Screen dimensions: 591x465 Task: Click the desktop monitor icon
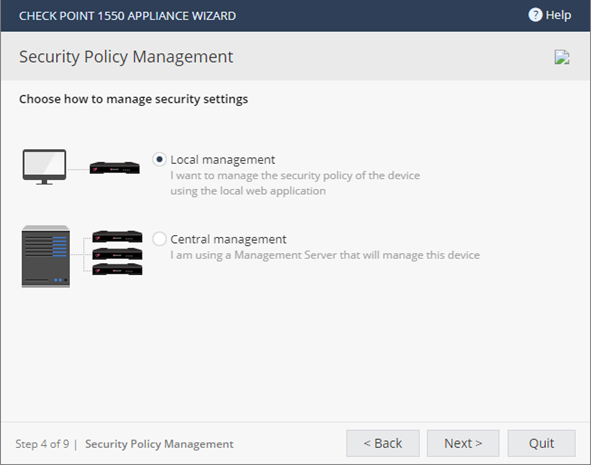44,167
